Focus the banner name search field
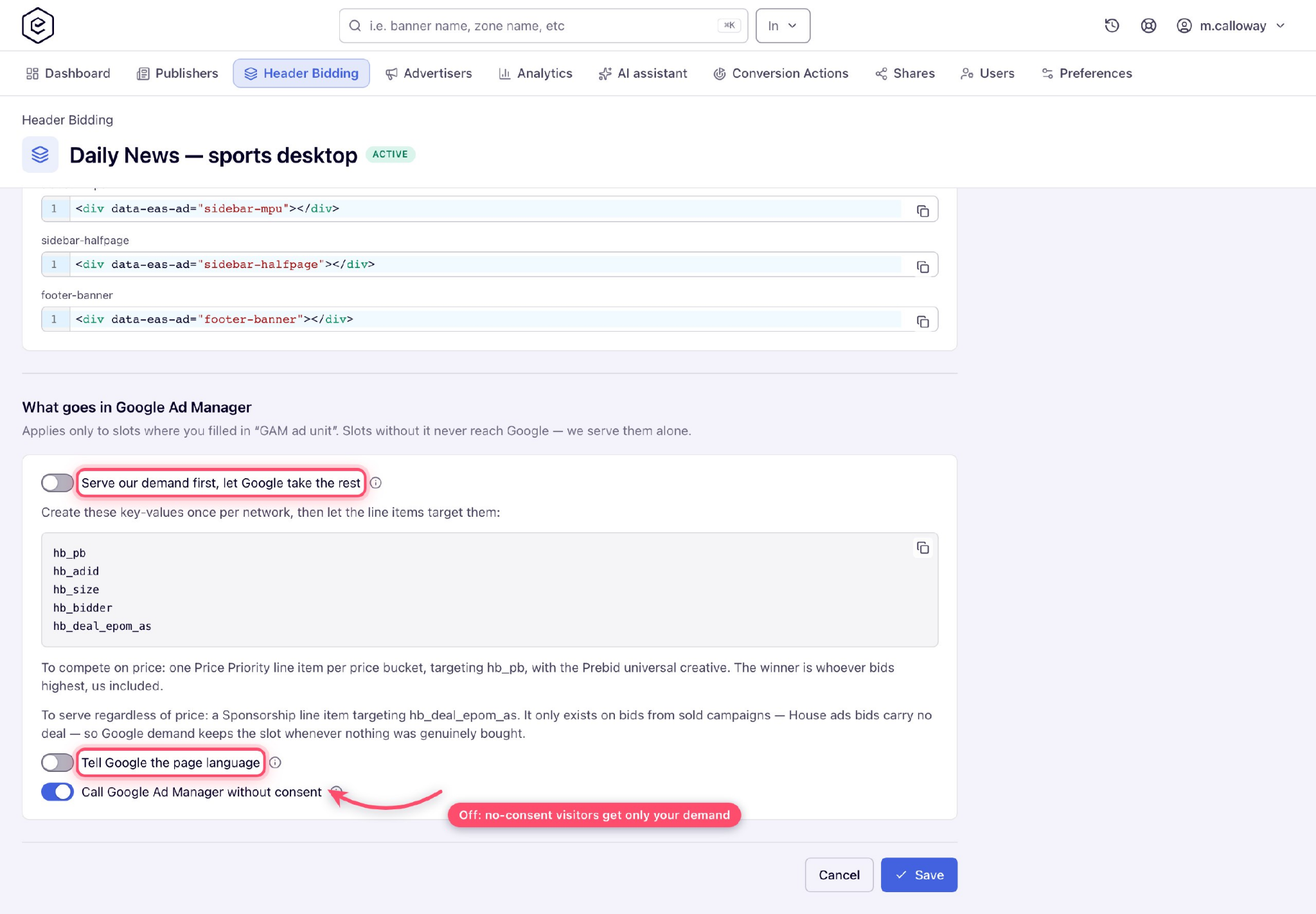The width and height of the screenshot is (1316, 914). pos(543,26)
